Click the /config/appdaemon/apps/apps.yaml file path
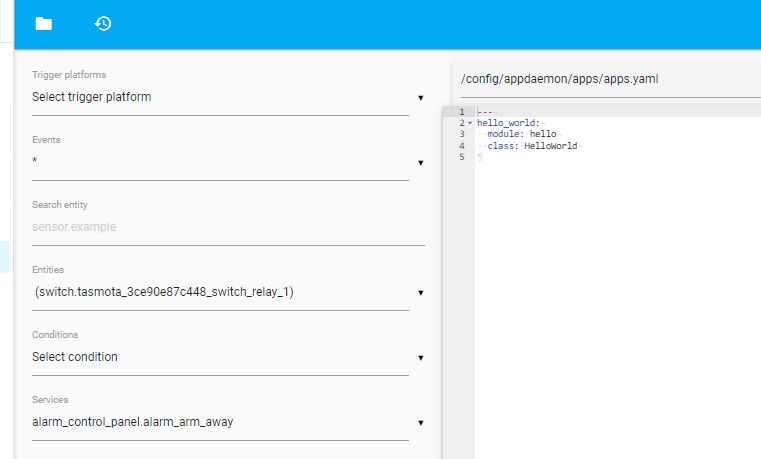This screenshot has width=761, height=459. pyautogui.click(x=560, y=79)
